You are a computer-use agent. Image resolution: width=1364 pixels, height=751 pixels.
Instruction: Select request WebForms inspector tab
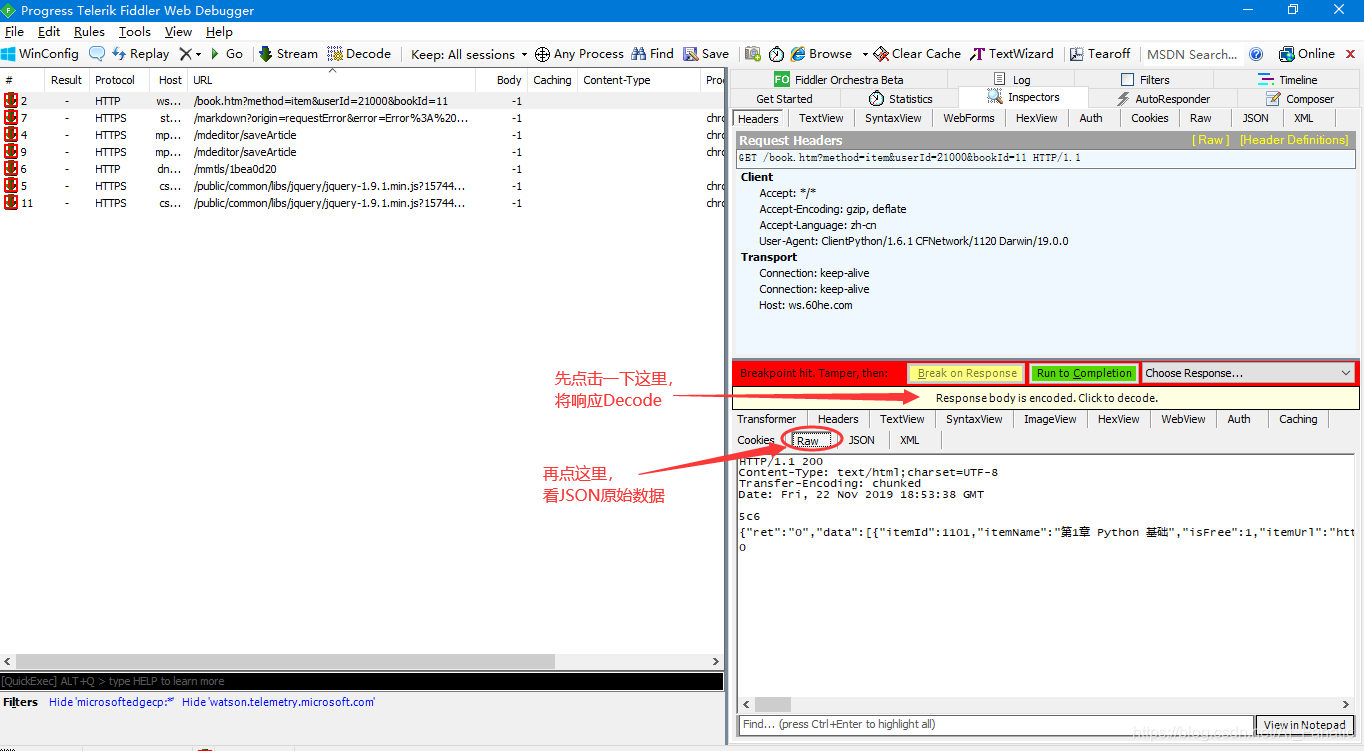(x=969, y=118)
